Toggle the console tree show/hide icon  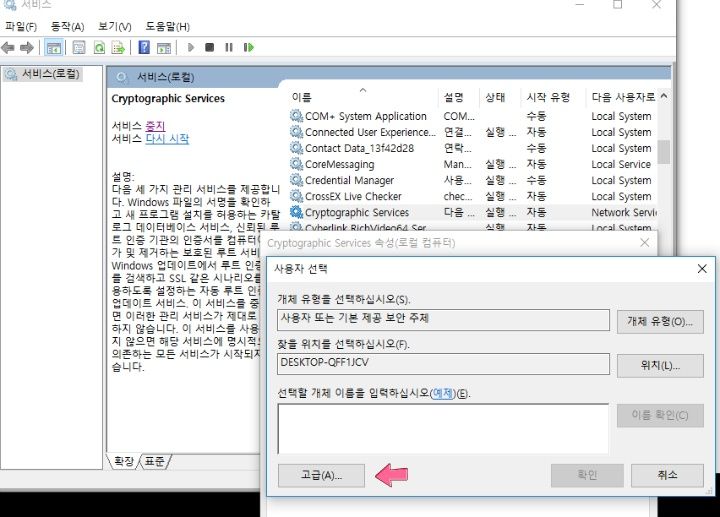[54, 47]
